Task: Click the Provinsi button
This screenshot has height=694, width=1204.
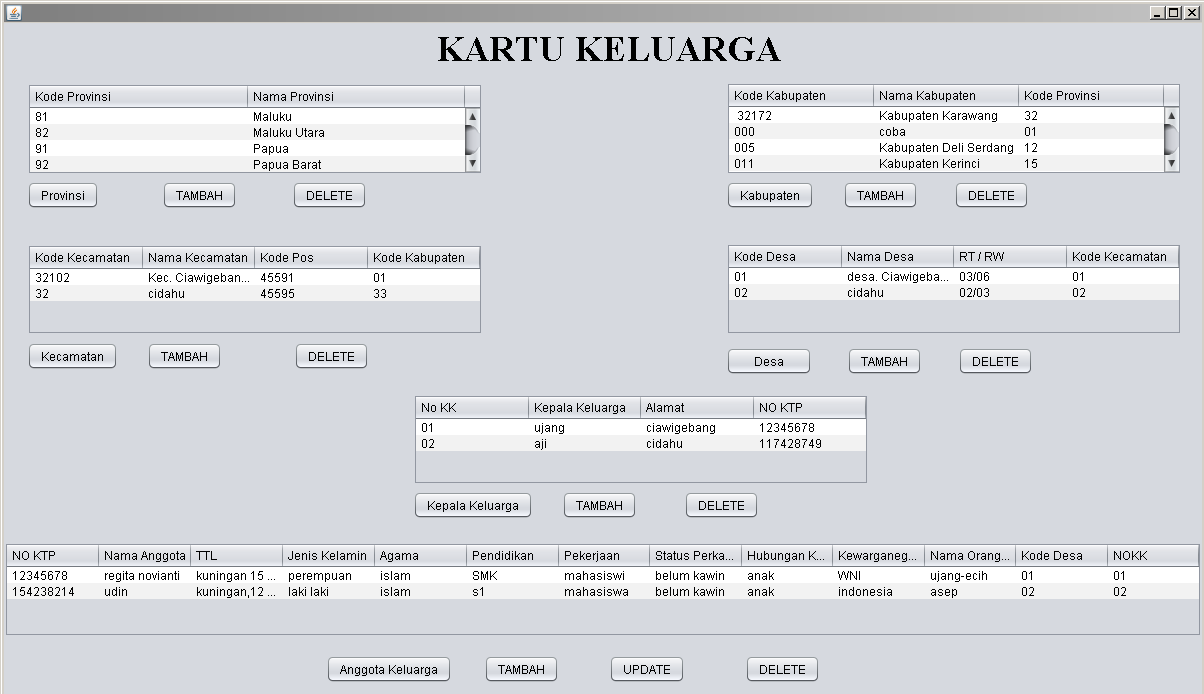Action: click(62, 195)
